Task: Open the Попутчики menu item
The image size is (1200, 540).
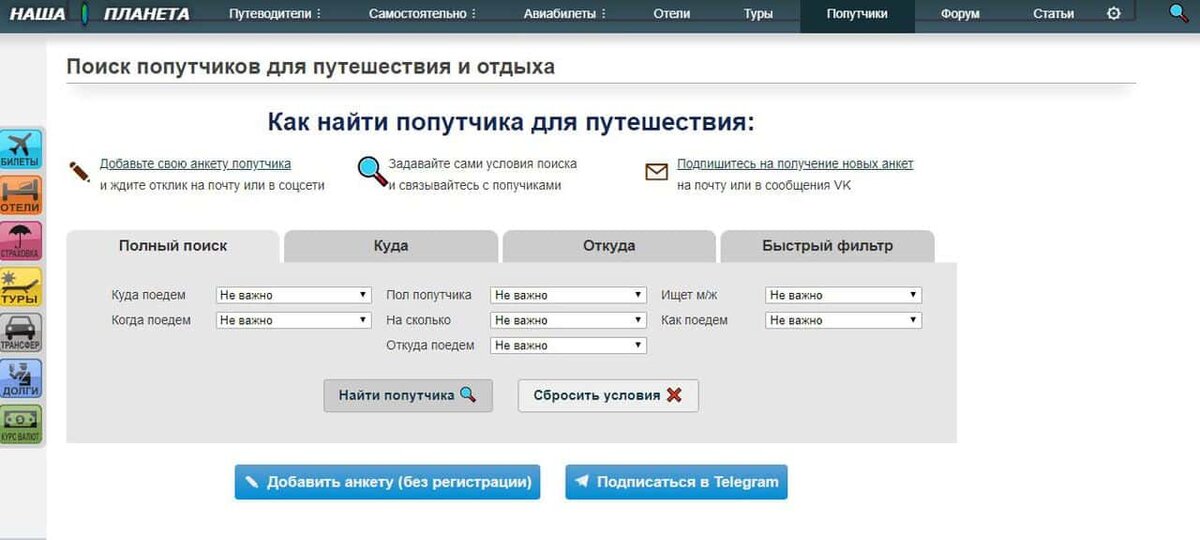Action: 857,14
